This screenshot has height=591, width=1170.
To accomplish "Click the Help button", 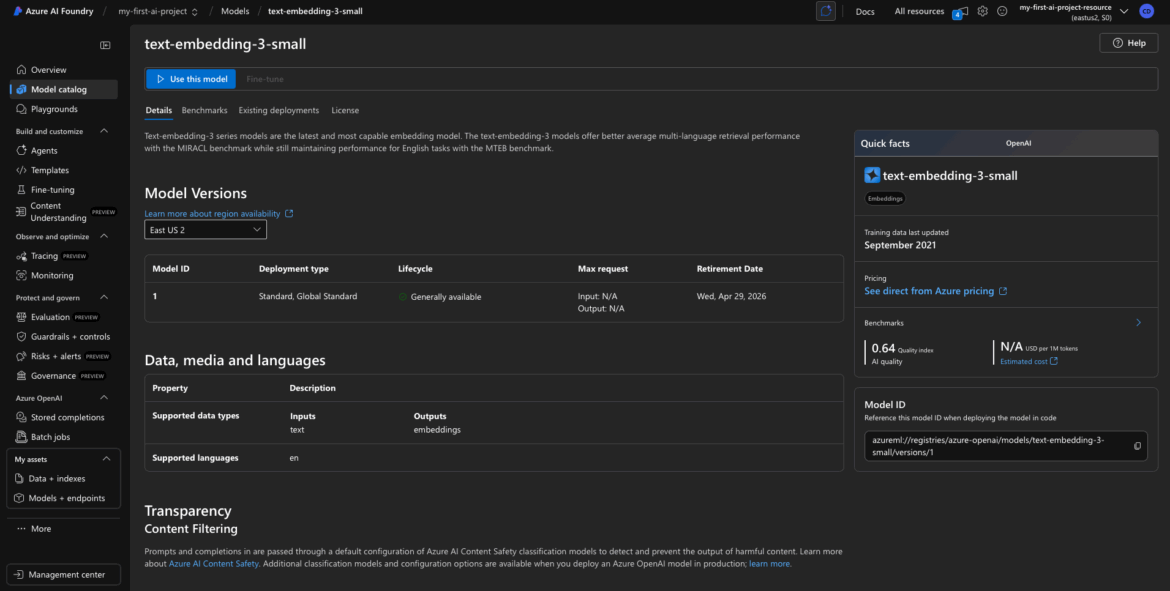I will [1128, 43].
